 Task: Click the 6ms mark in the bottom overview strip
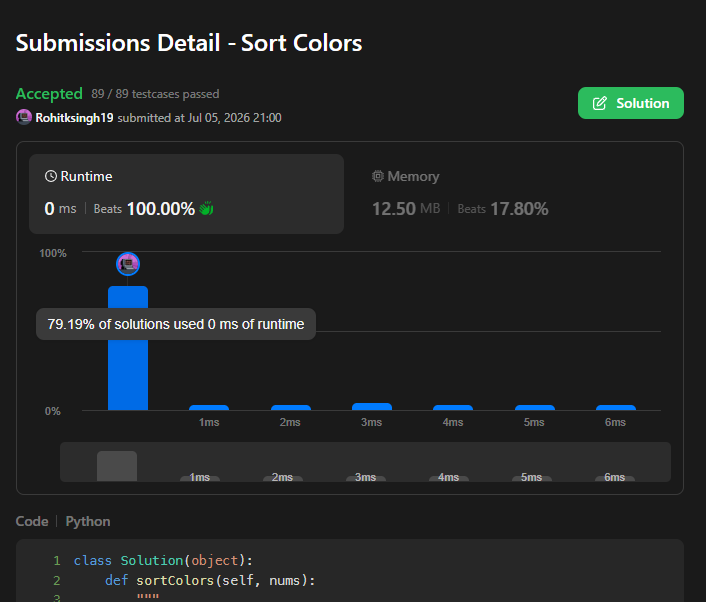click(615, 477)
